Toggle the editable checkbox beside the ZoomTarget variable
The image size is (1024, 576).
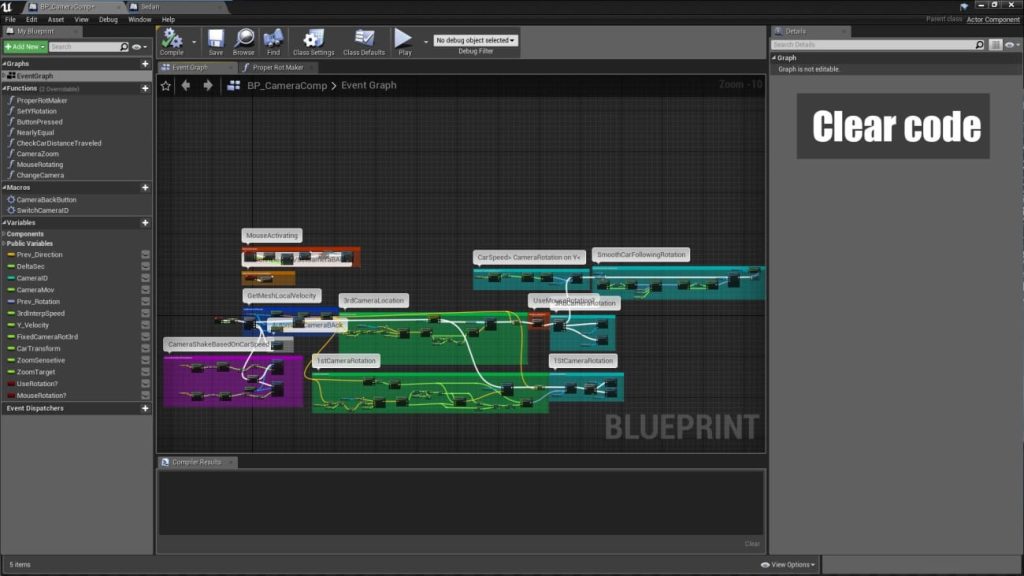[x=145, y=372]
